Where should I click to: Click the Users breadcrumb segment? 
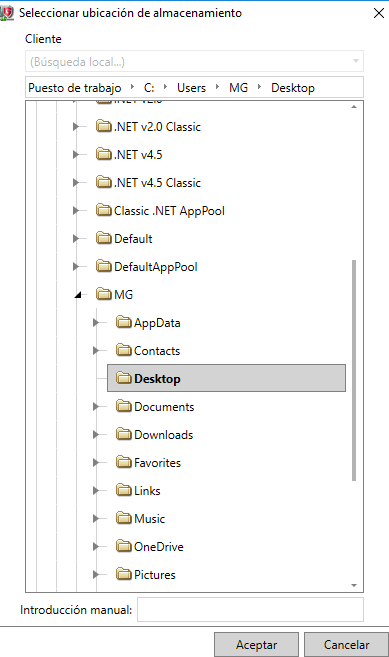191,88
